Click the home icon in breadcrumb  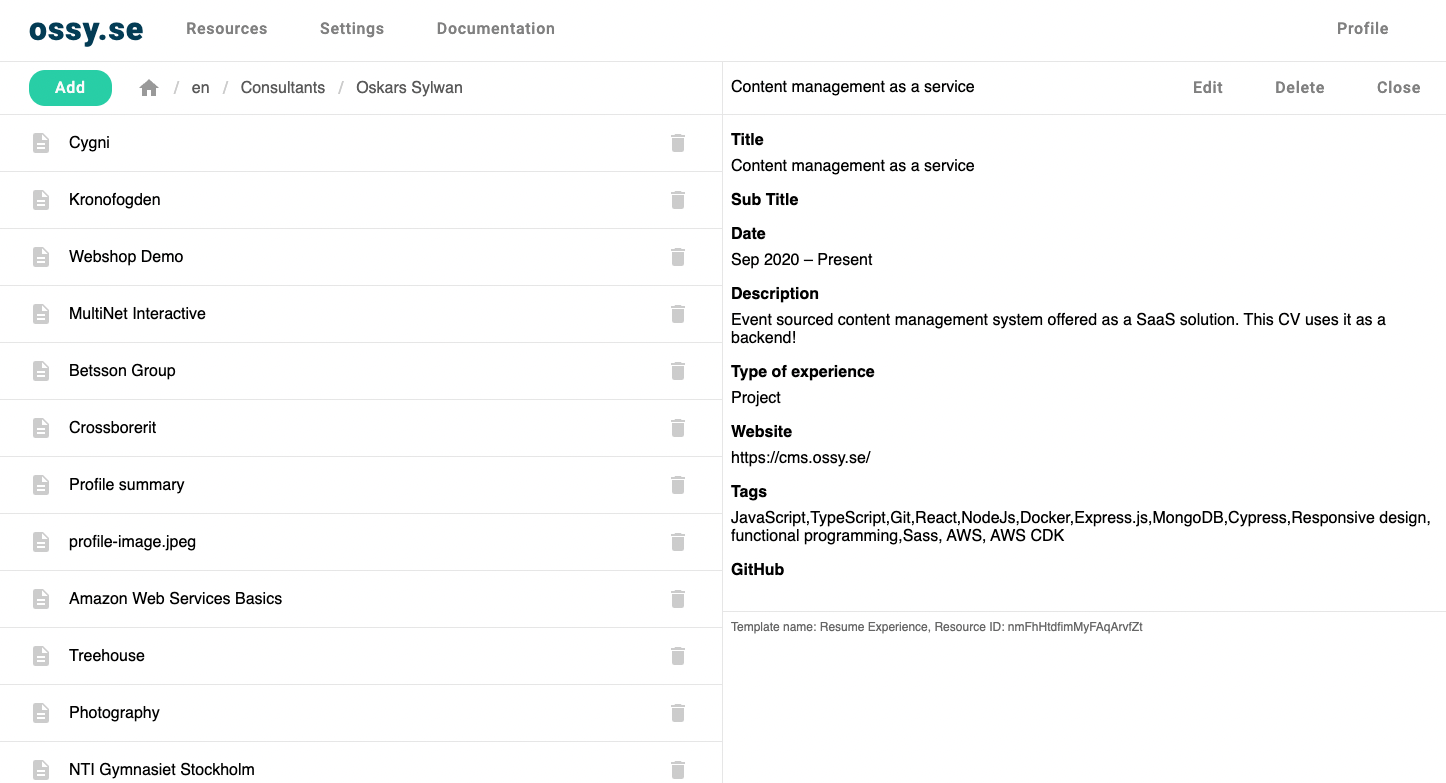(149, 88)
